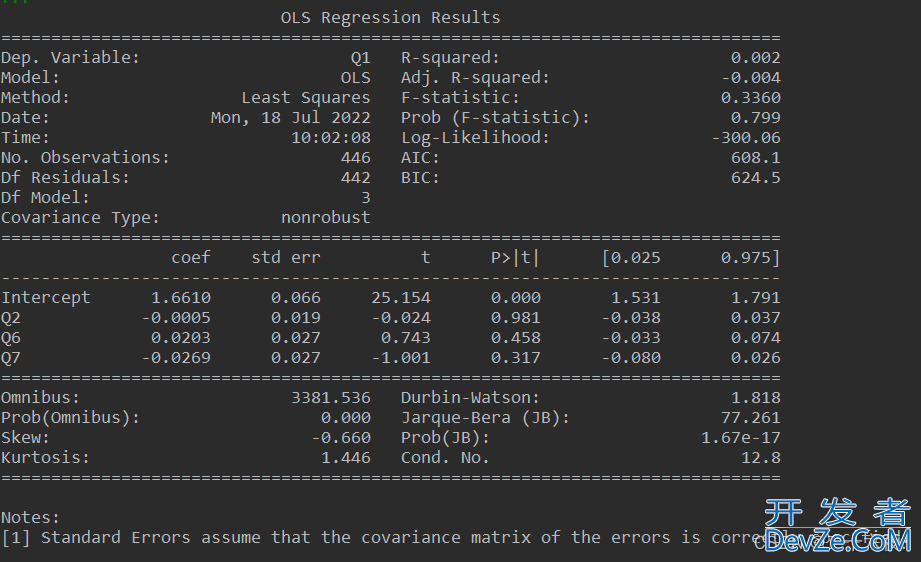The width and height of the screenshot is (921, 562).
Task: Open the DevZe.CoM watermark link
Action: coord(838,526)
